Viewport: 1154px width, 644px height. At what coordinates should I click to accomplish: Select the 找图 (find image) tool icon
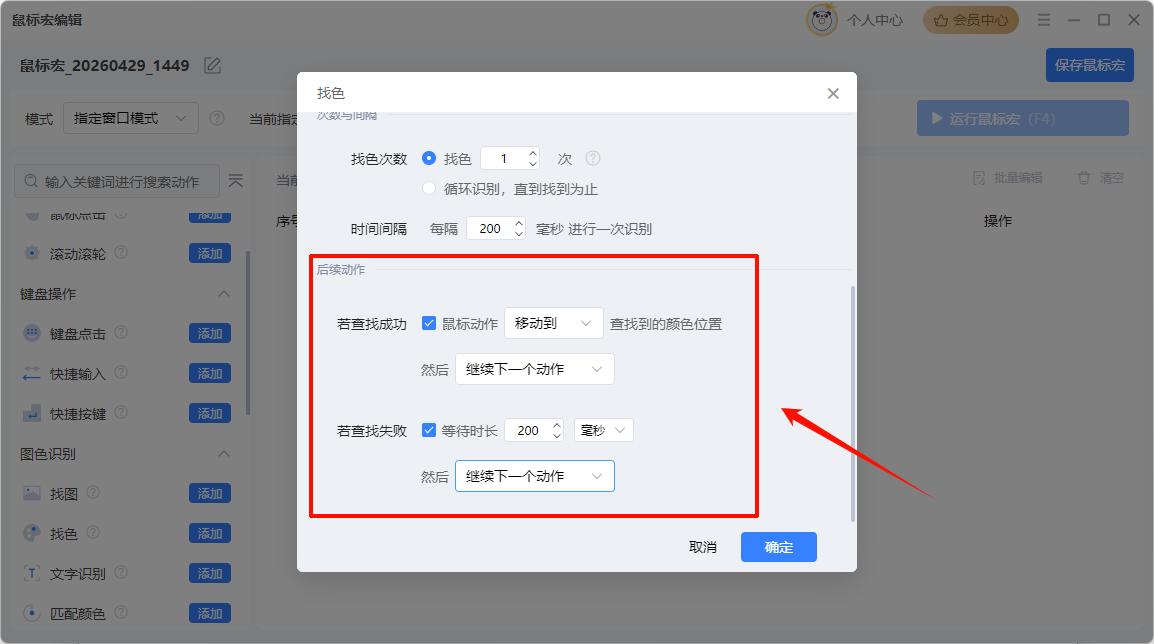[x=32, y=493]
